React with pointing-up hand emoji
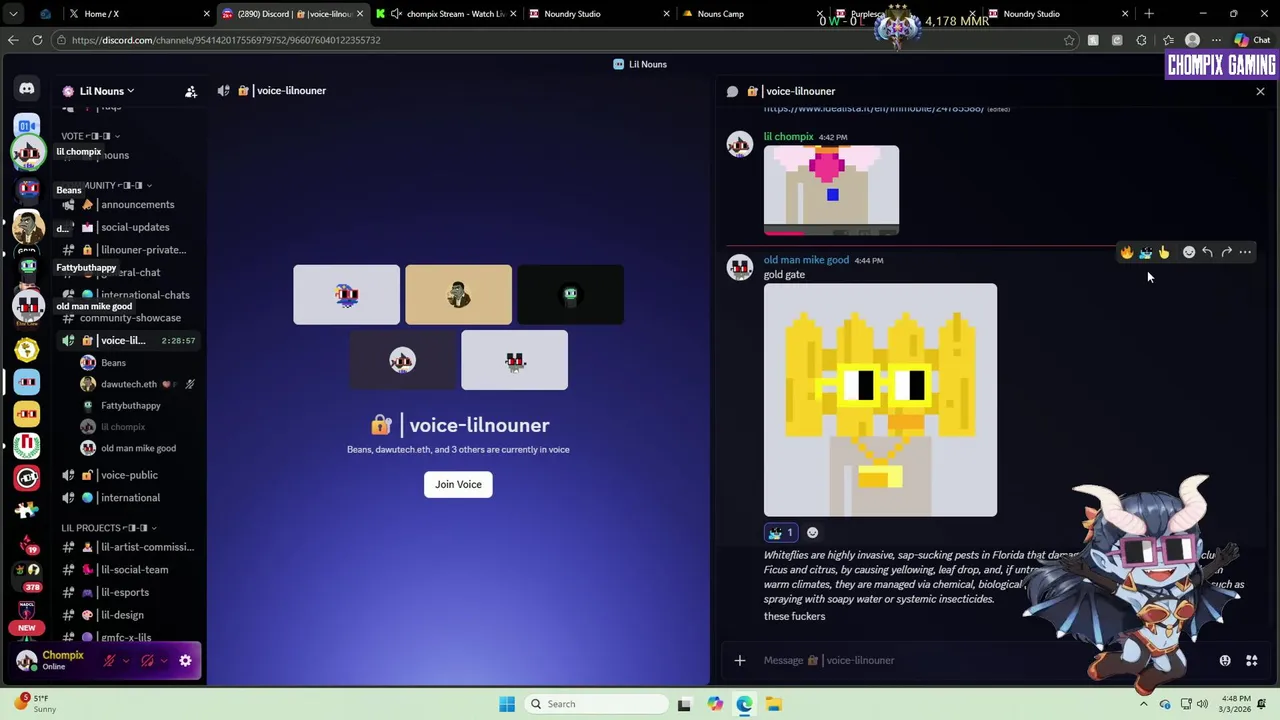 point(1164,253)
